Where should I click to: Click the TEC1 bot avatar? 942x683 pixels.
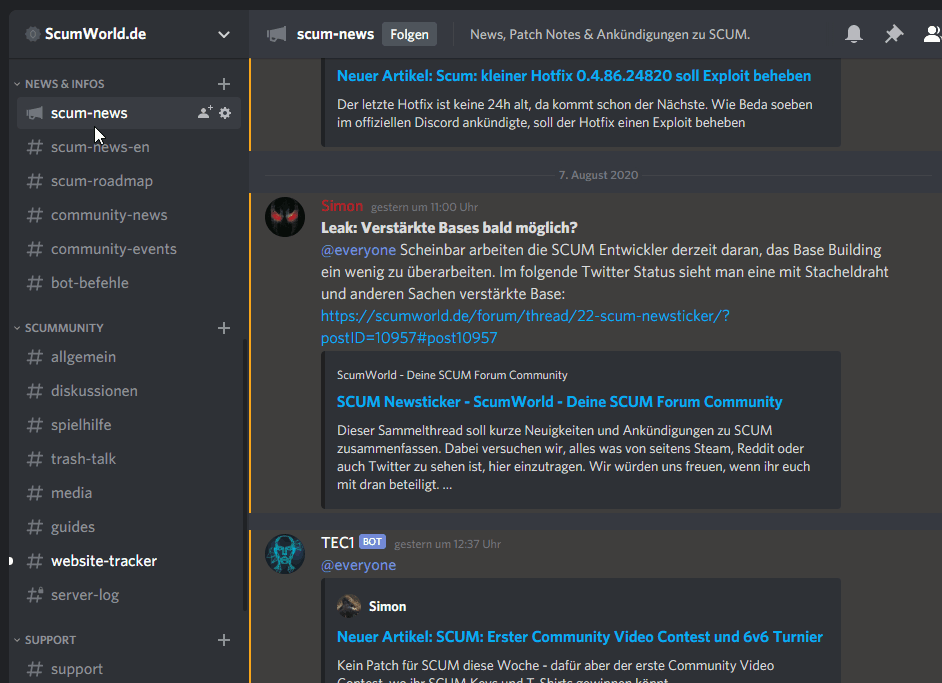click(x=285, y=554)
